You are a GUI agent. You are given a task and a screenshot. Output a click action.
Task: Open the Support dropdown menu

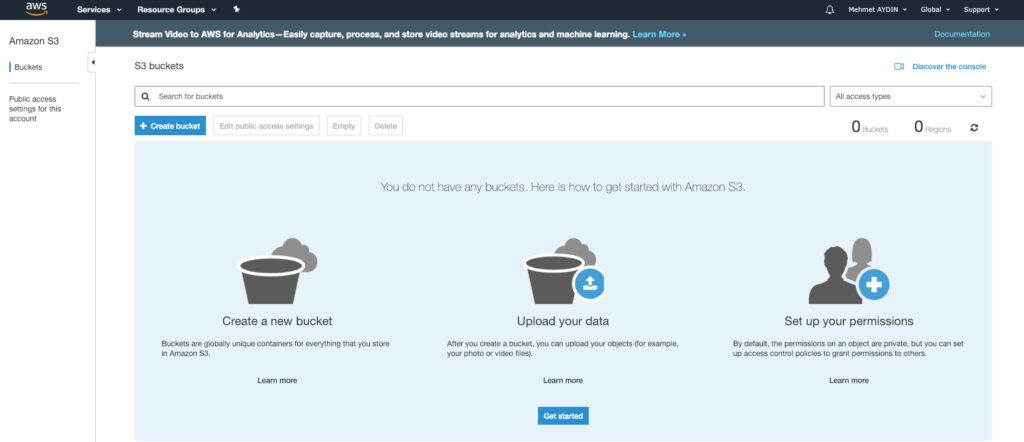981,10
